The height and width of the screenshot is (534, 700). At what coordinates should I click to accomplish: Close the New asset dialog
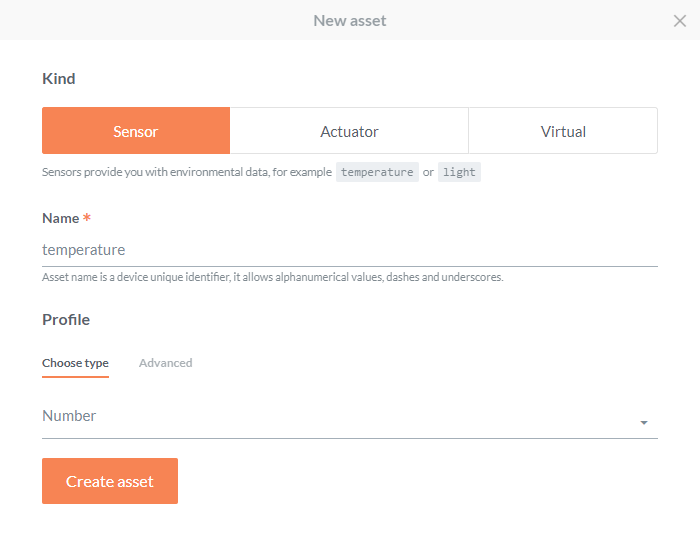[680, 21]
